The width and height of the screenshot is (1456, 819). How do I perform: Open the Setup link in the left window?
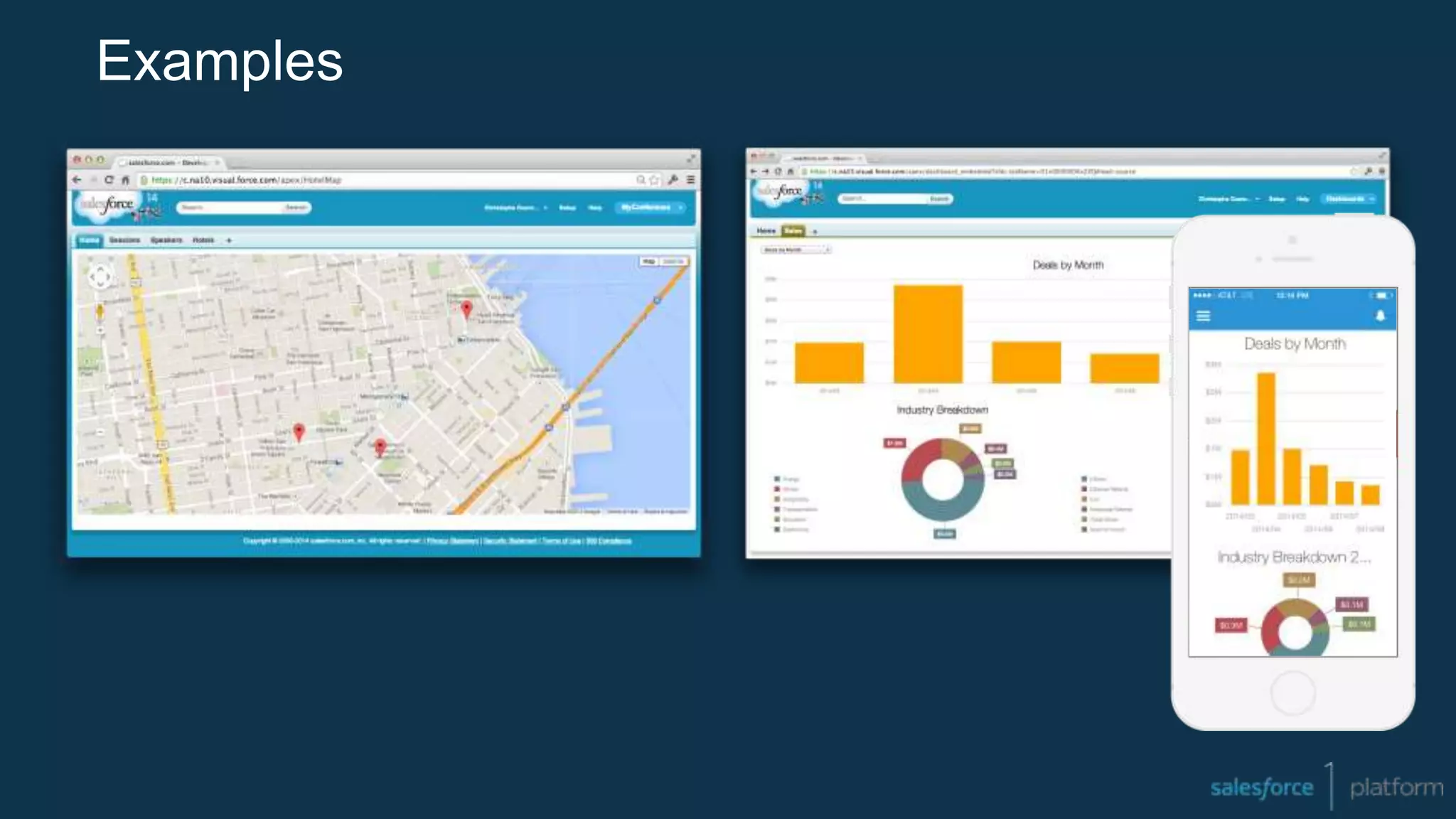pyautogui.click(x=567, y=208)
